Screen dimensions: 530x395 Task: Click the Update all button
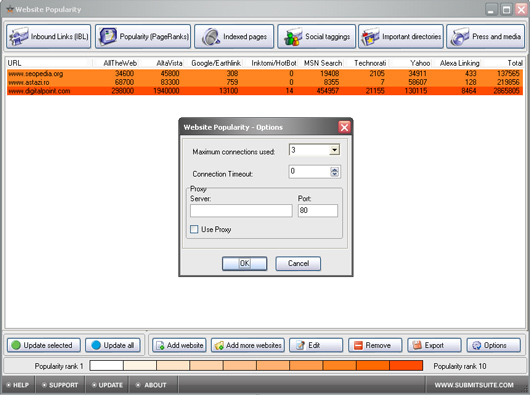[113, 345]
